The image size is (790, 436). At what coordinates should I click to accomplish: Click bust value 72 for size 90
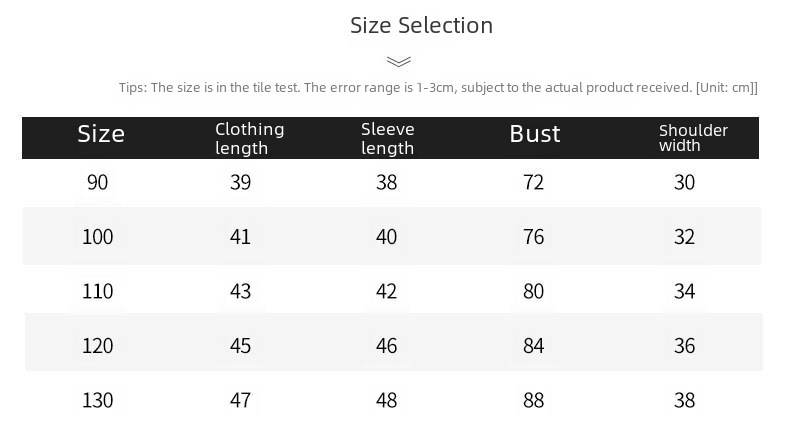(x=534, y=182)
